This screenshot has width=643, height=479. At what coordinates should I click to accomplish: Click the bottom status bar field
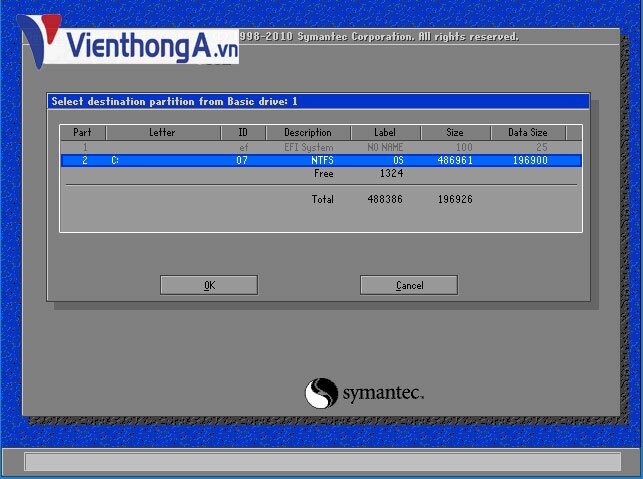322,462
